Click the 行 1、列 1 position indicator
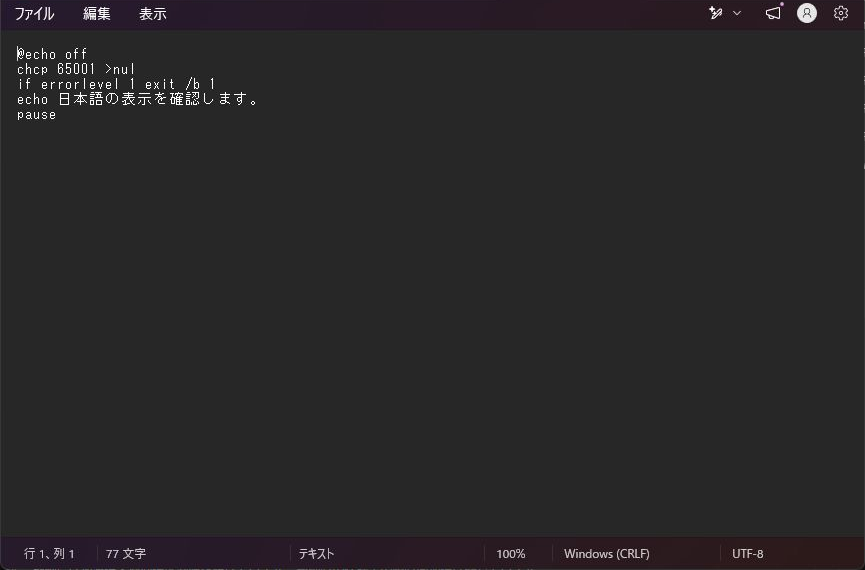The image size is (865, 570). click(x=49, y=553)
